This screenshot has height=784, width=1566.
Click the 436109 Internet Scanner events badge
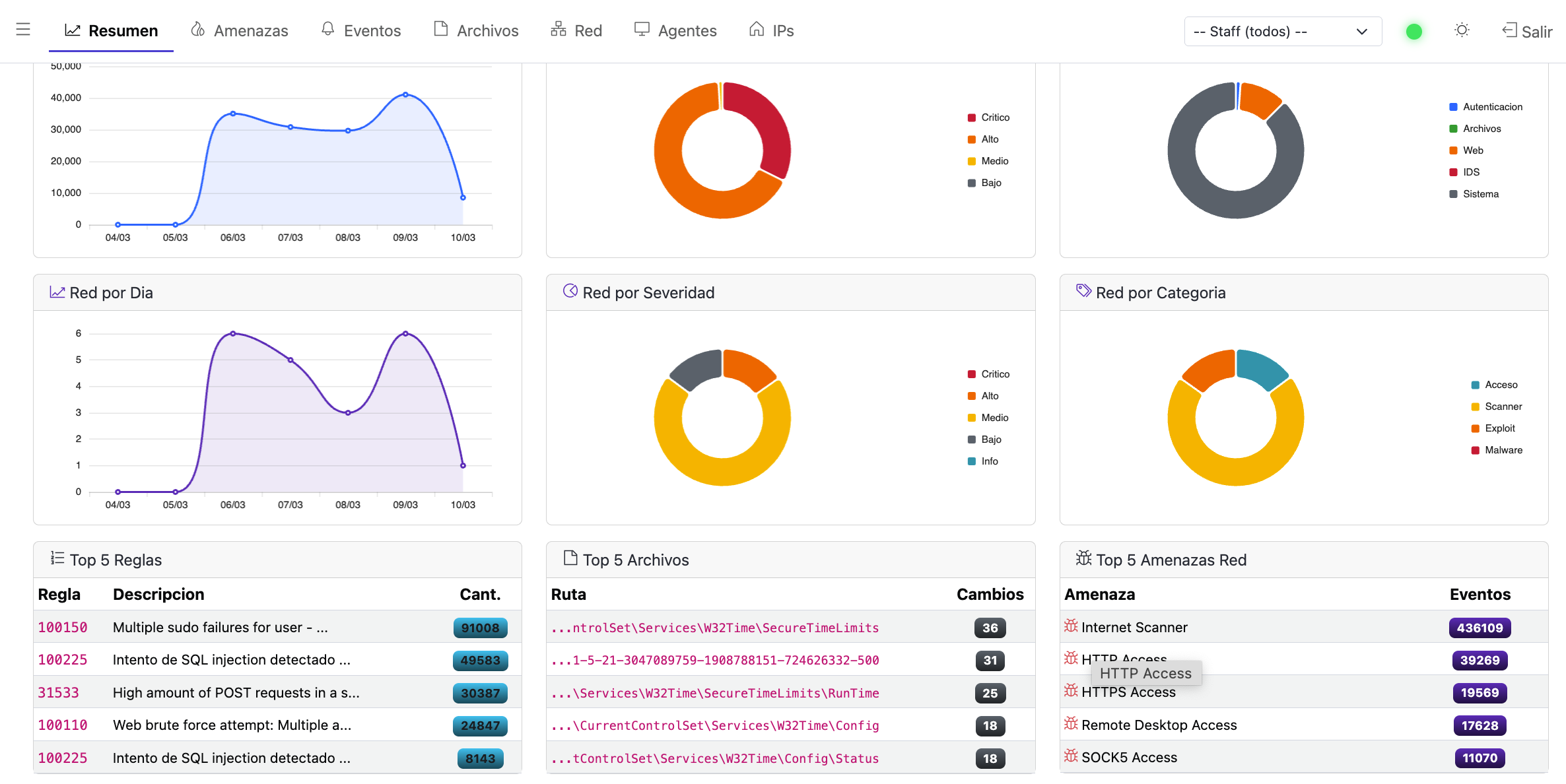(x=1480, y=628)
